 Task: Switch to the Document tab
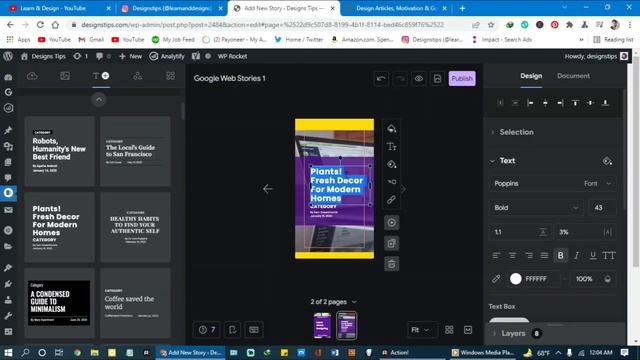click(x=573, y=76)
